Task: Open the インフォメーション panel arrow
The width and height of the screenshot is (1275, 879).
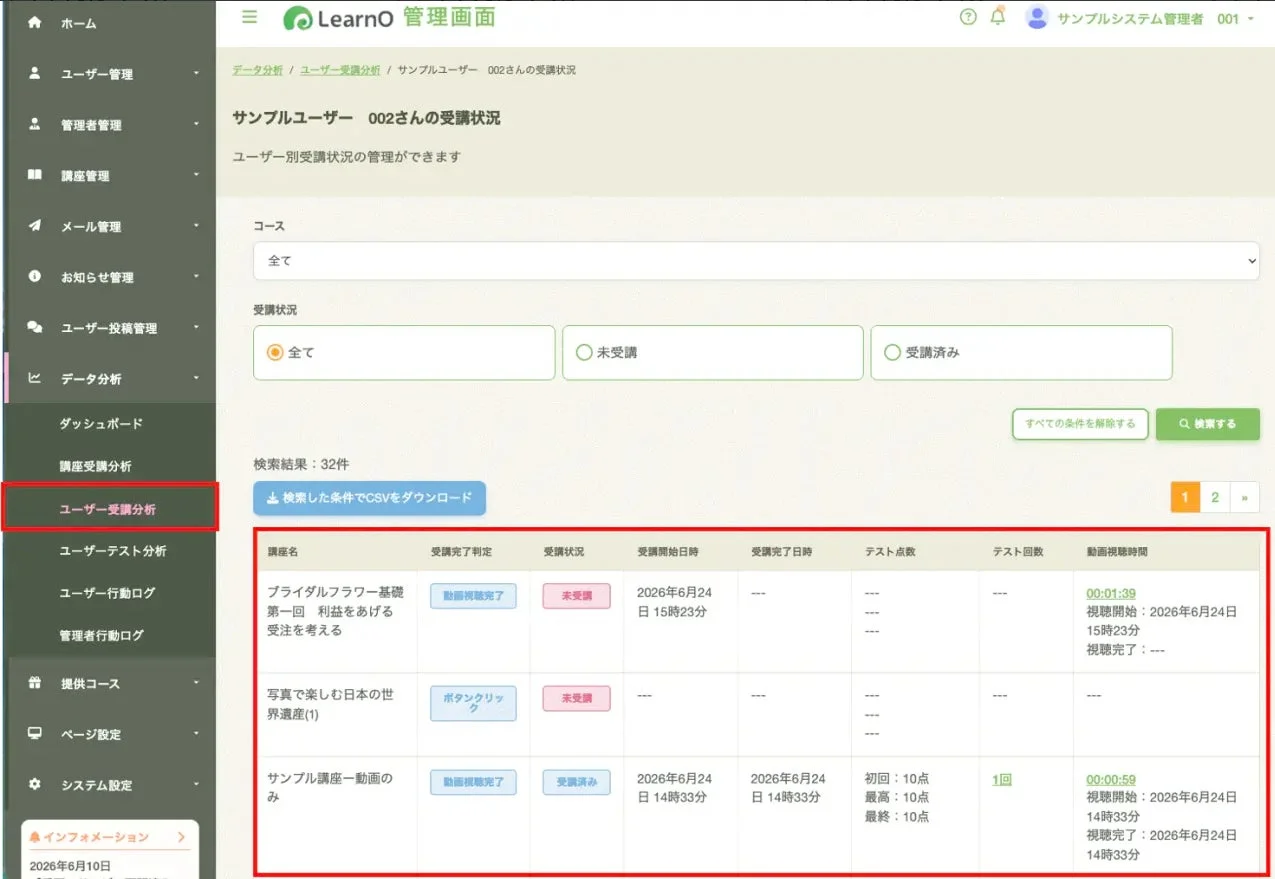Action: tap(181, 837)
